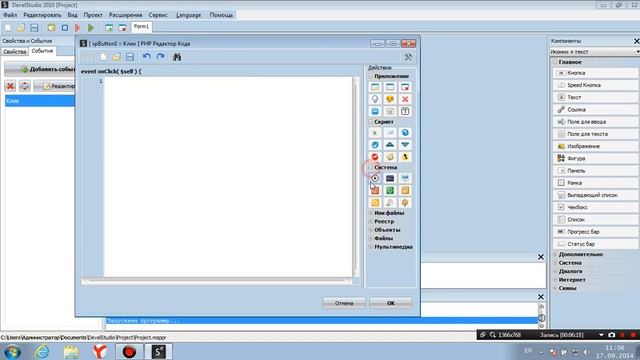Click the save icon in code editor toolbar
This screenshot has height=360, width=640.
pos(129,57)
